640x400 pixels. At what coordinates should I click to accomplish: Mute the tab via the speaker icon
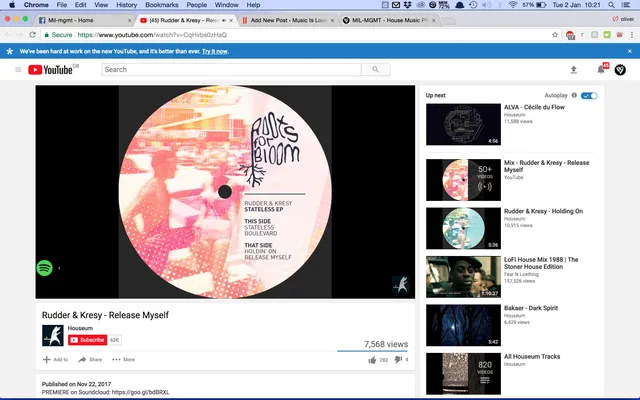click(224, 20)
